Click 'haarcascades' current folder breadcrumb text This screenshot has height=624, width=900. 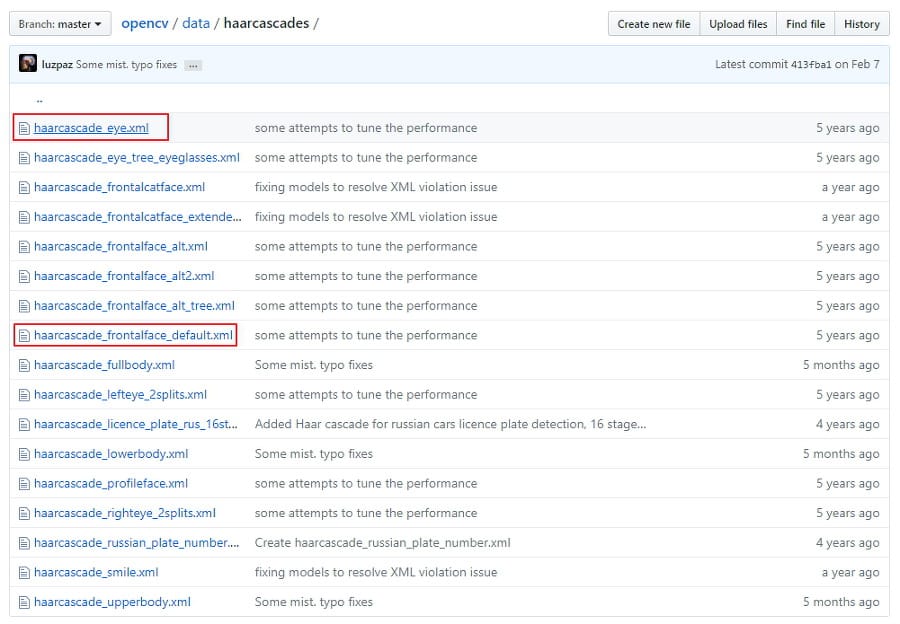(266, 24)
